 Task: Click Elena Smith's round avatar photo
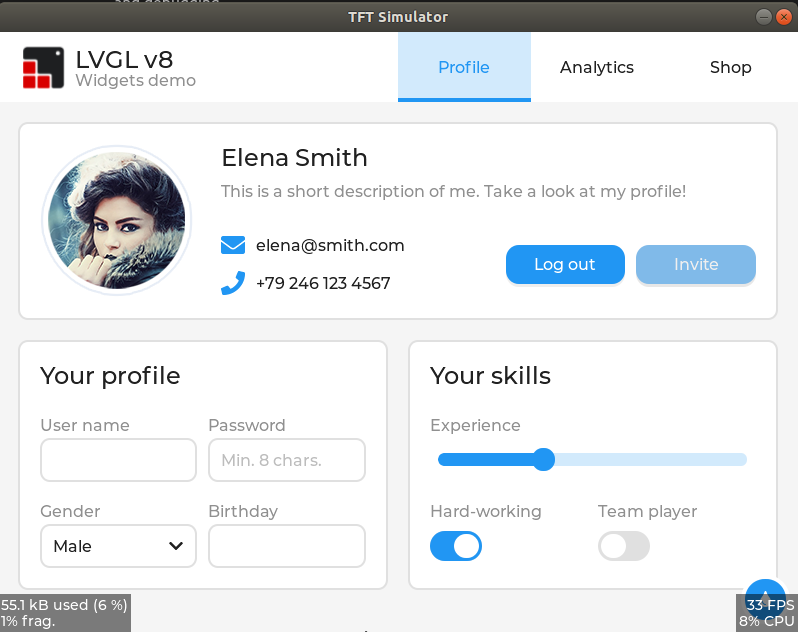117,220
